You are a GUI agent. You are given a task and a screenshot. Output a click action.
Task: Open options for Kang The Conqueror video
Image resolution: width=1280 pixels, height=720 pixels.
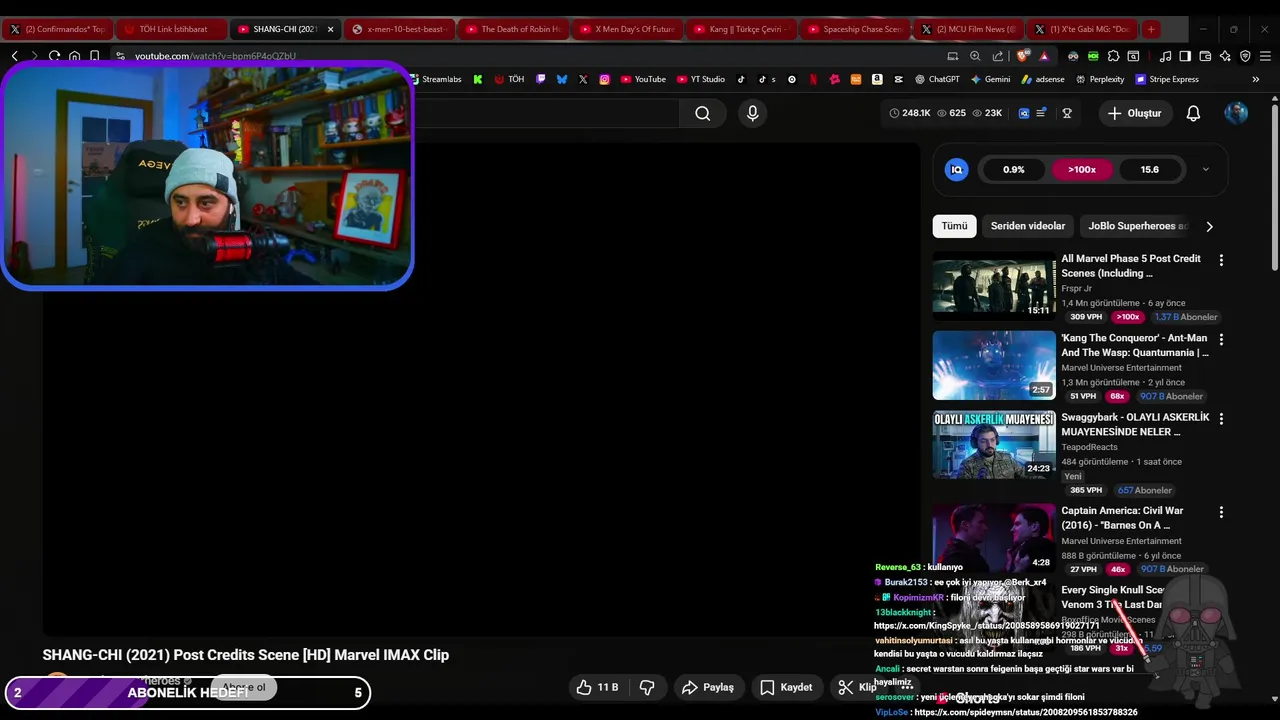[1221, 339]
